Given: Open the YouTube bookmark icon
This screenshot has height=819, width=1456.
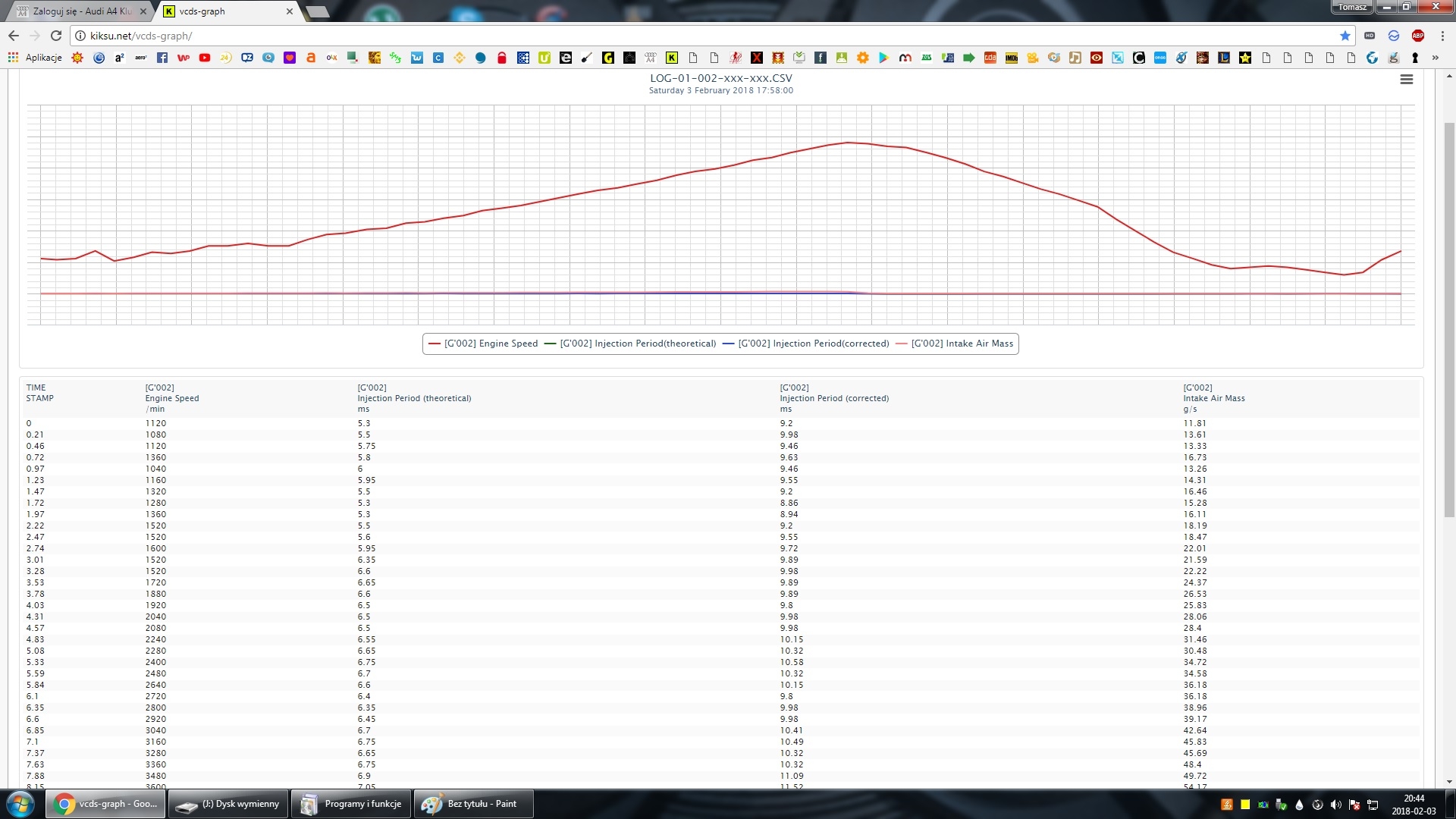Looking at the screenshot, I should point(205,58).
